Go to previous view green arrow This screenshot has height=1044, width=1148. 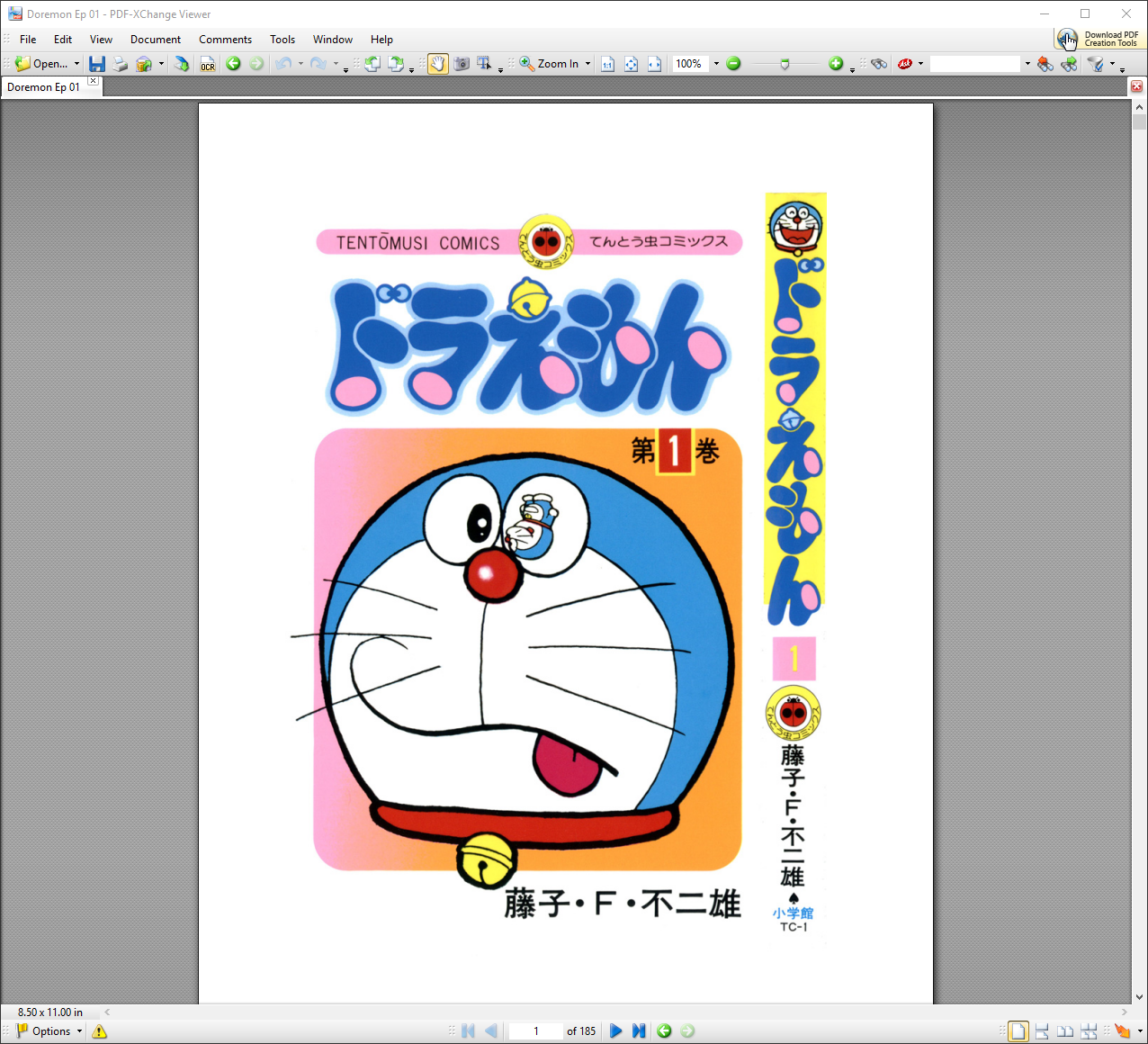click(233, 64)
